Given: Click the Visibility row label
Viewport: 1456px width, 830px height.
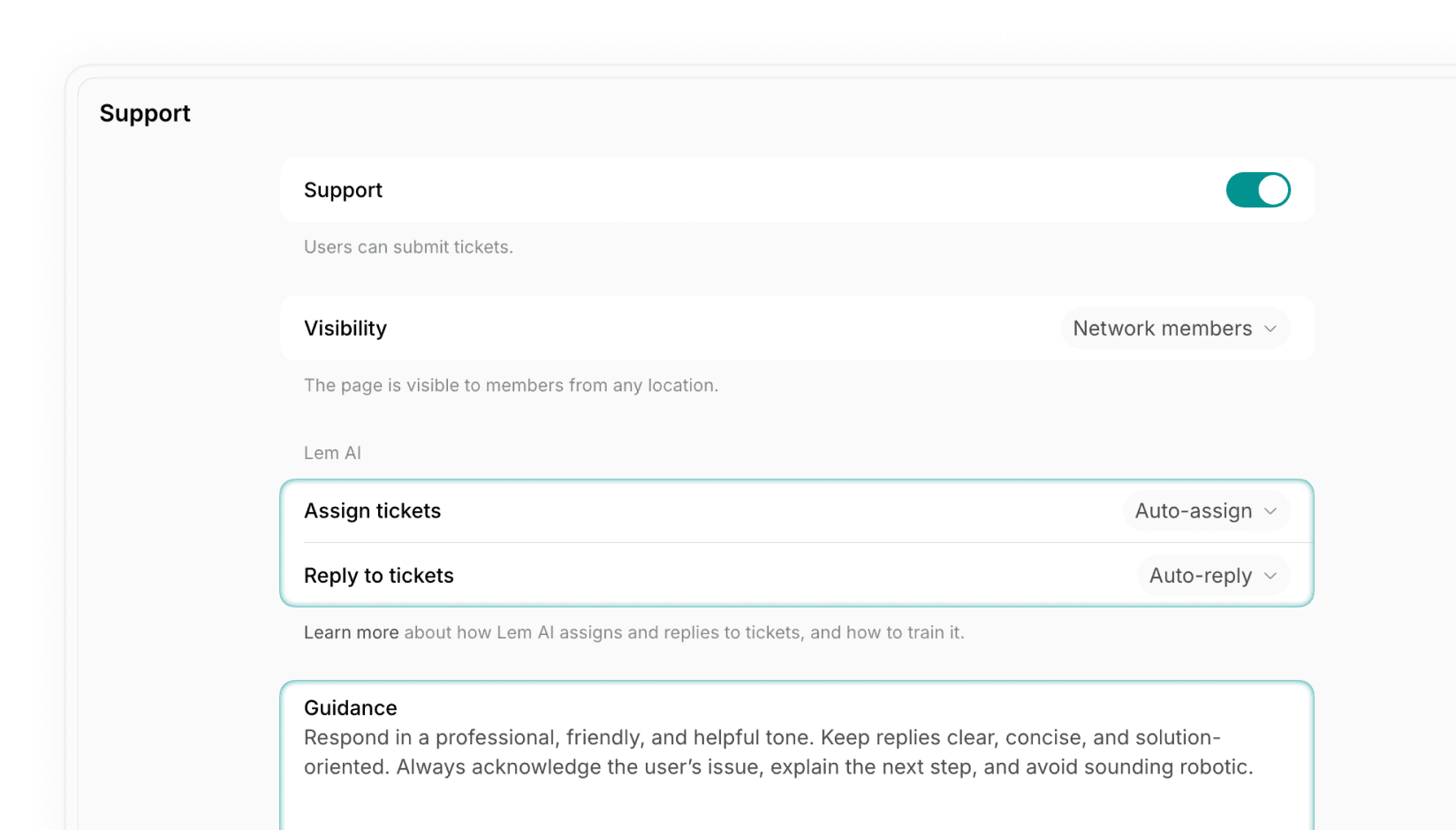Looking at the screenshot, I should [345, 328].
